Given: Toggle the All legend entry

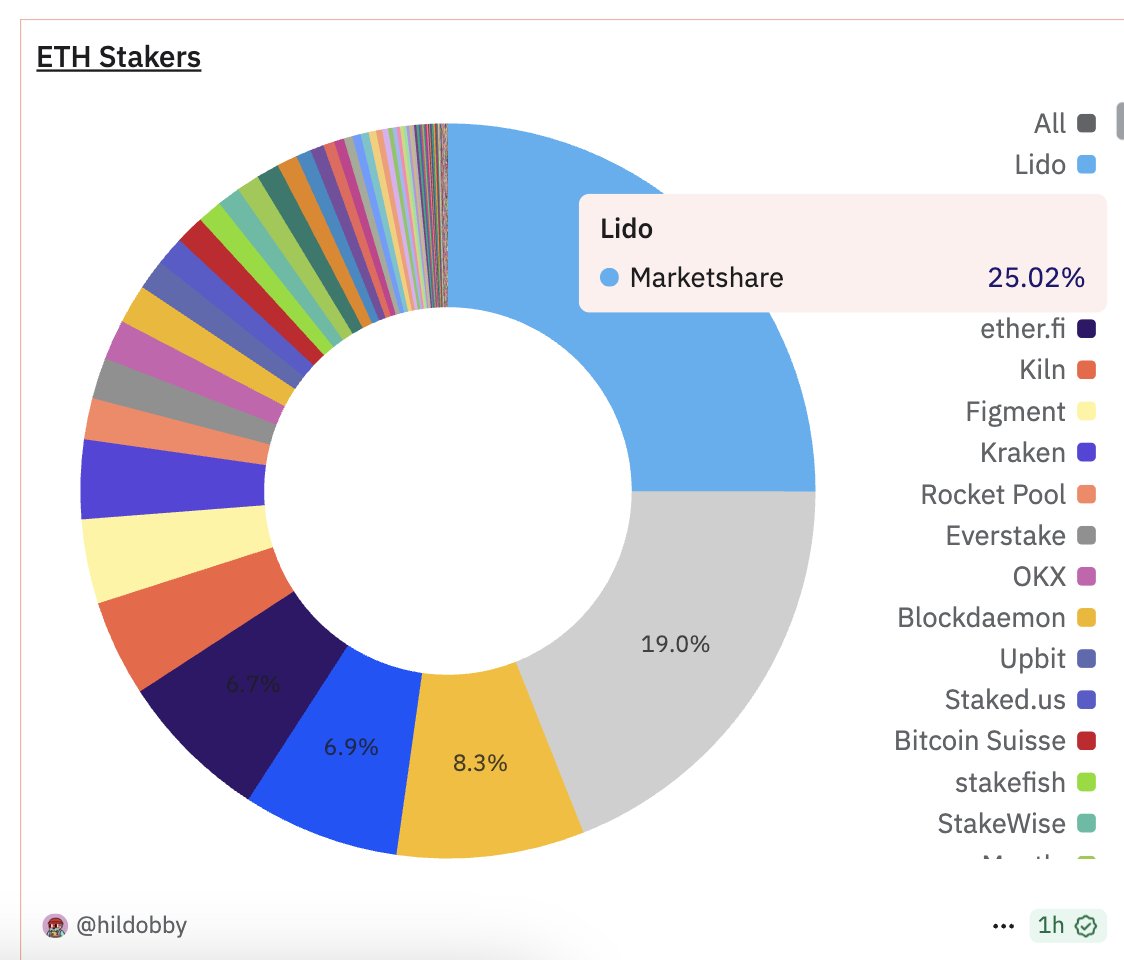Looking at the screenshot, I should (1065, 123).
